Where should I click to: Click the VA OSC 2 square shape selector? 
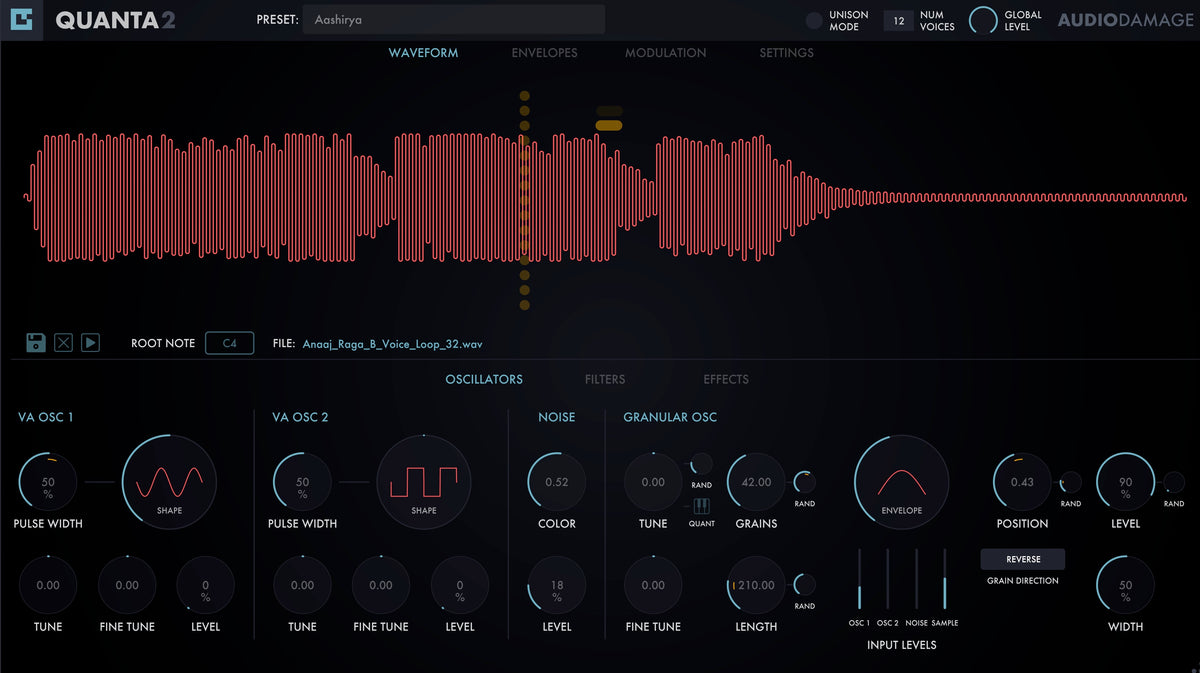click(x=424, y=482)
